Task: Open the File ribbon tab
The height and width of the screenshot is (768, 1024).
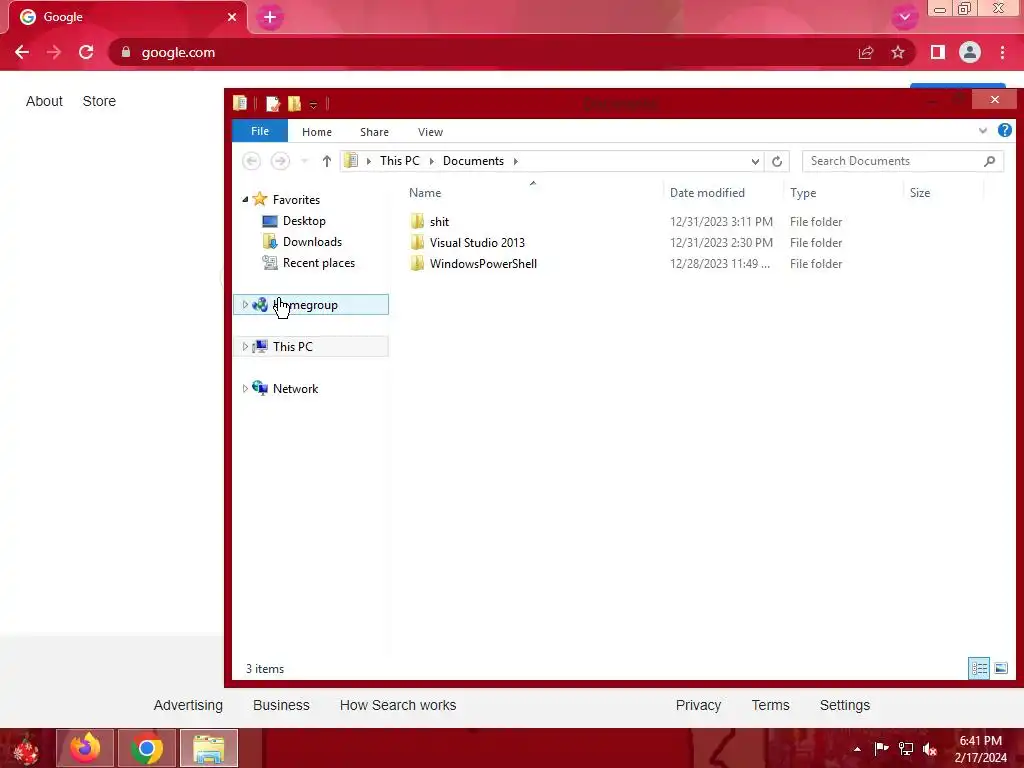Action: pos(260,131)
